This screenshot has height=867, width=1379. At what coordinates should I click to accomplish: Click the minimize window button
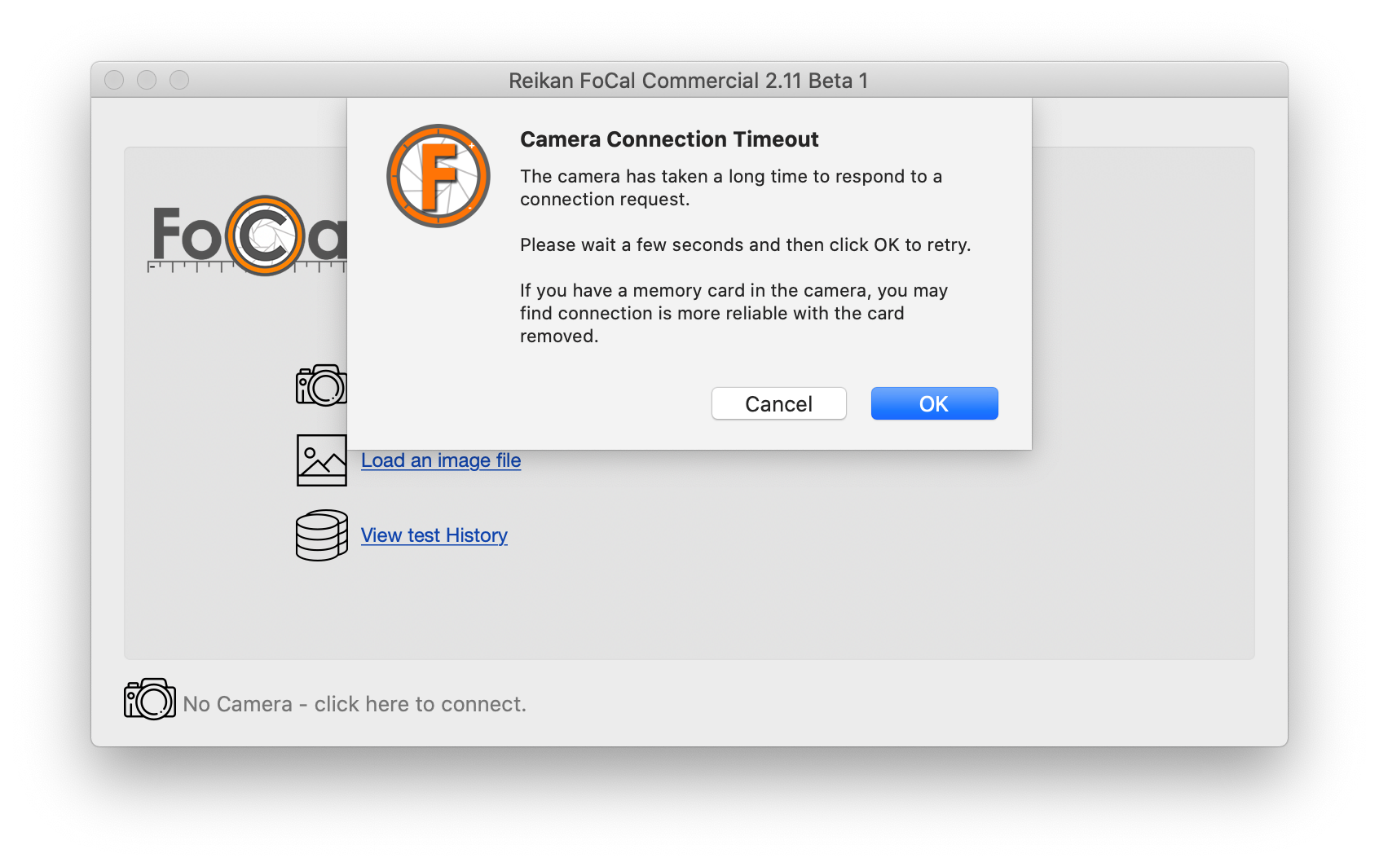coord(147,80)
